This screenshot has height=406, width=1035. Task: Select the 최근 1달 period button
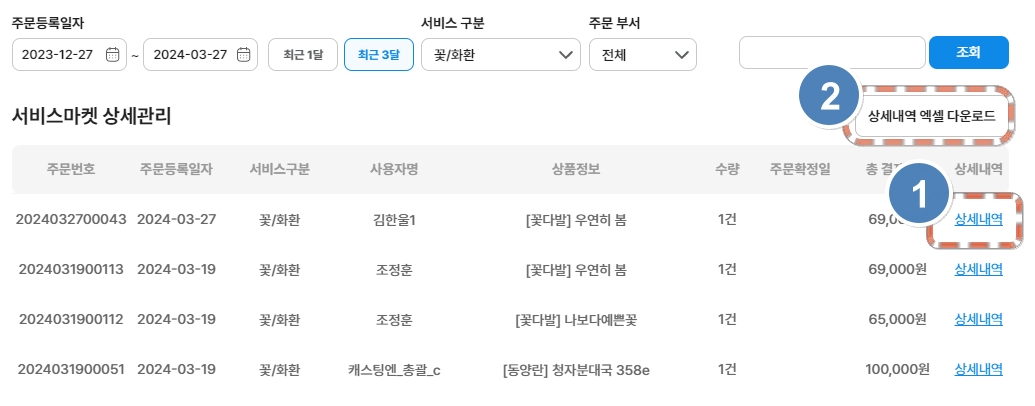pos(303,54)
